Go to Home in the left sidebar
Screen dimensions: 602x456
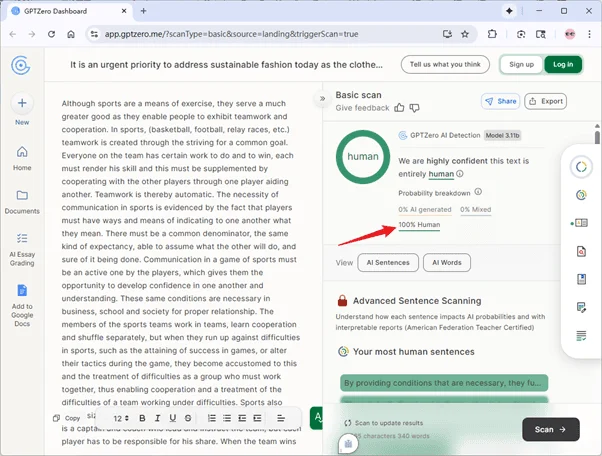[x=22, y=158]
